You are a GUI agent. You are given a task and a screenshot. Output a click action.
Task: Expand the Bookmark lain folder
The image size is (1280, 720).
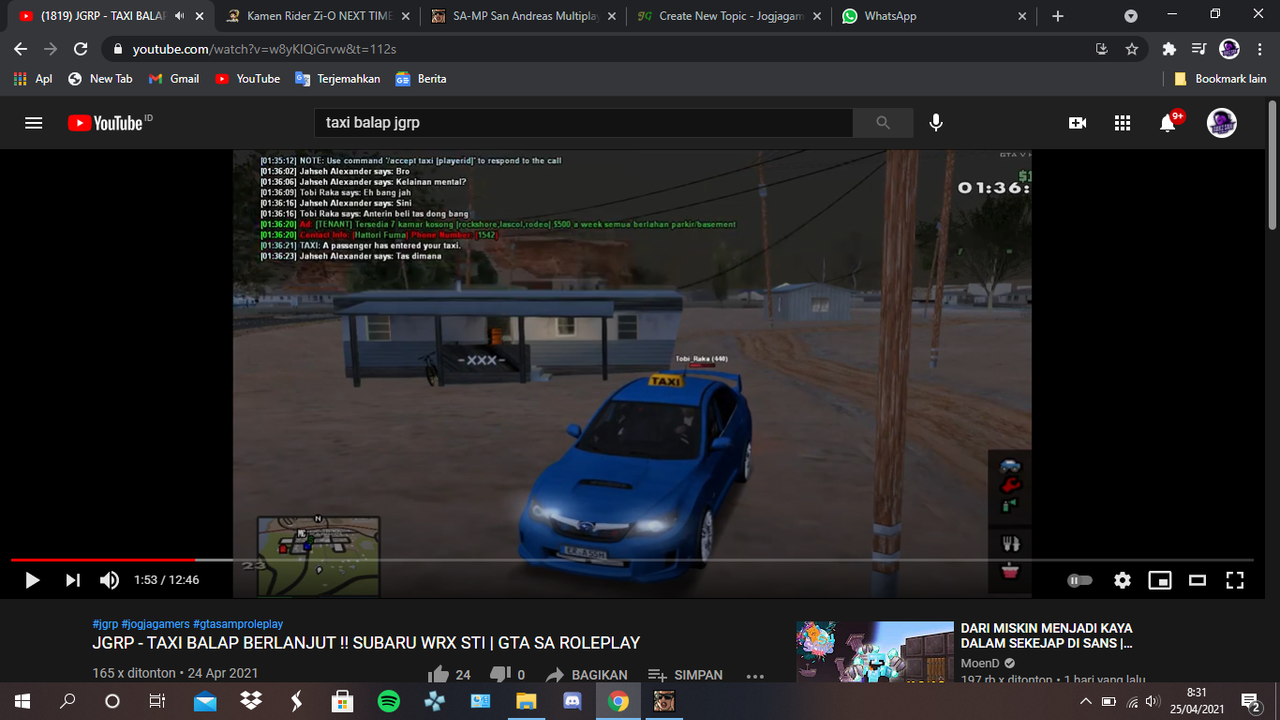1220,78
